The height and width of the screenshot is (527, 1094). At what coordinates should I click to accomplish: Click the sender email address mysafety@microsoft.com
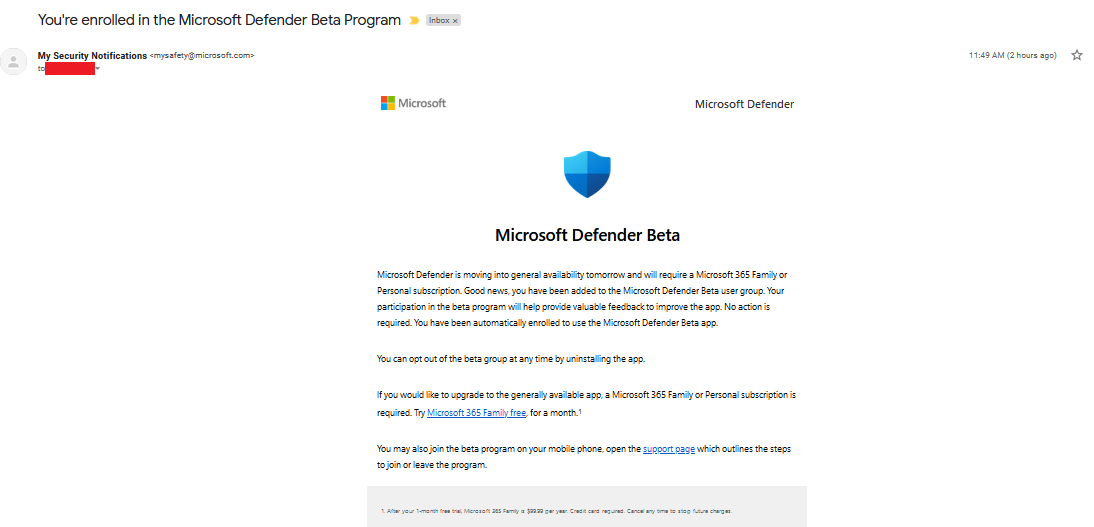coord(202,56)
